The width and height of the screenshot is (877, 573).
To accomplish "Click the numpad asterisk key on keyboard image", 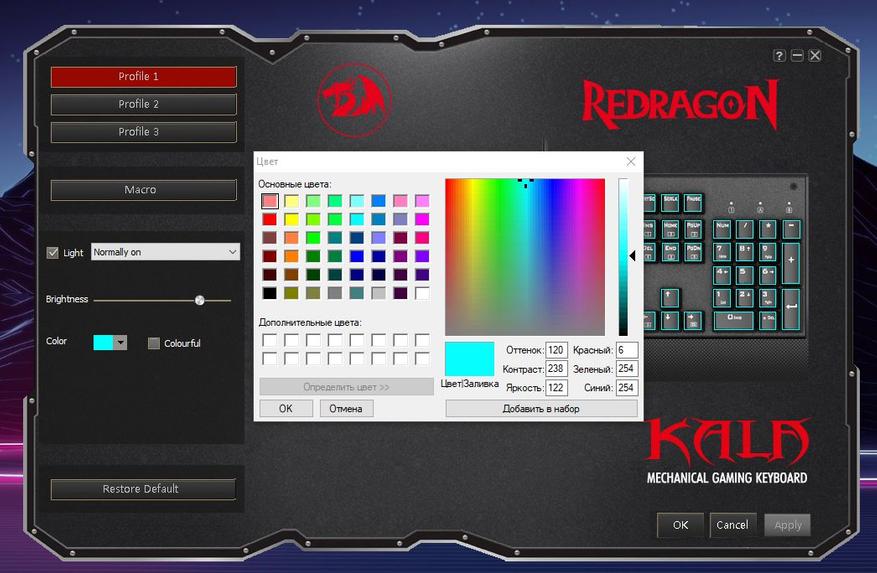I will click(768, 229).
